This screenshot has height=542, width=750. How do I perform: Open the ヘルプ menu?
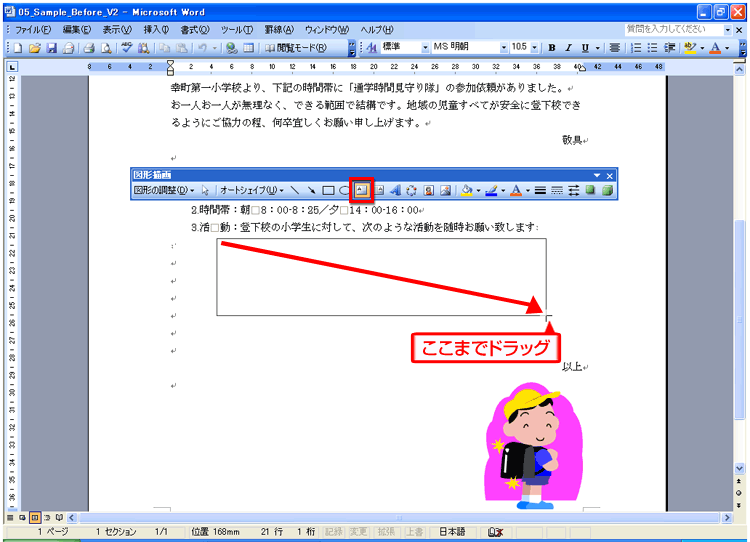pyautogui.click(x=377, y=30)
